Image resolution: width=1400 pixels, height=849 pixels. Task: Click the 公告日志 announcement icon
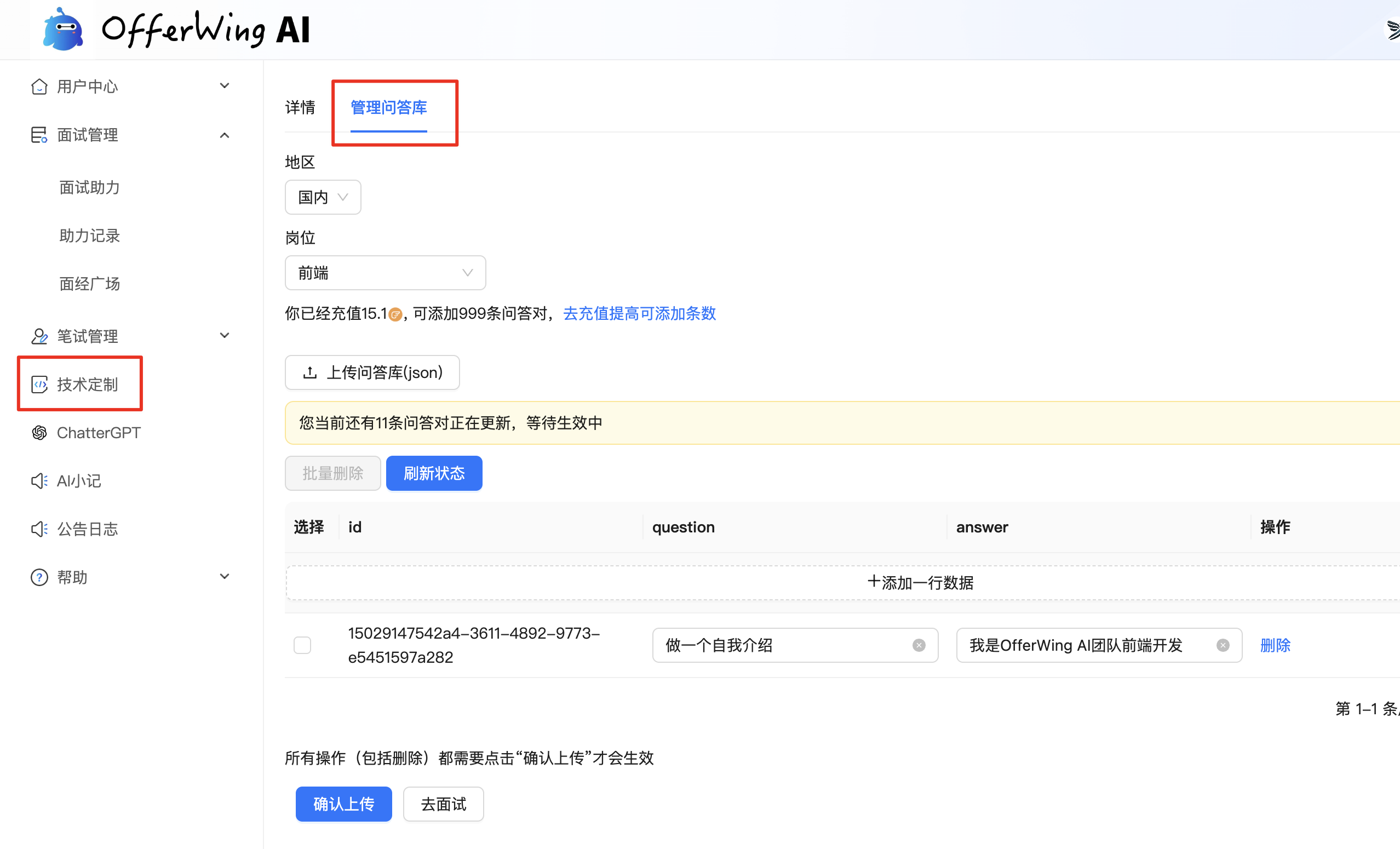point(39,529)
